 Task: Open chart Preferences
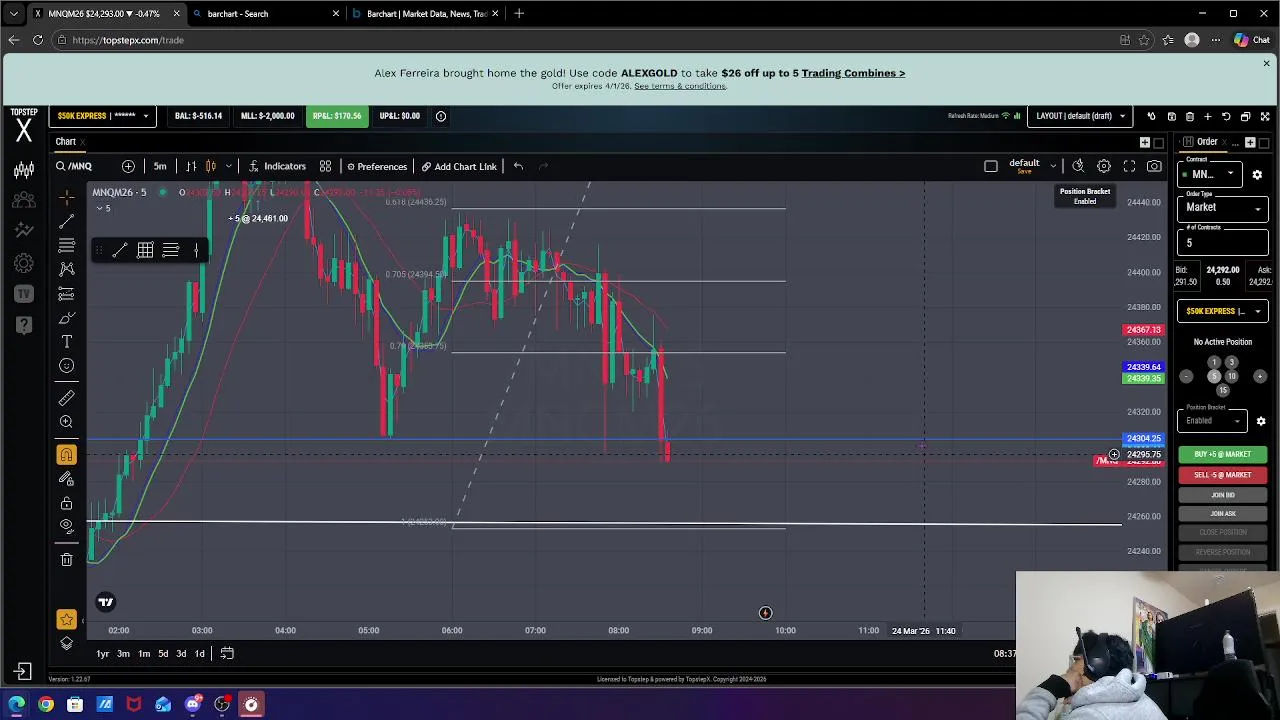pos(376,166)
